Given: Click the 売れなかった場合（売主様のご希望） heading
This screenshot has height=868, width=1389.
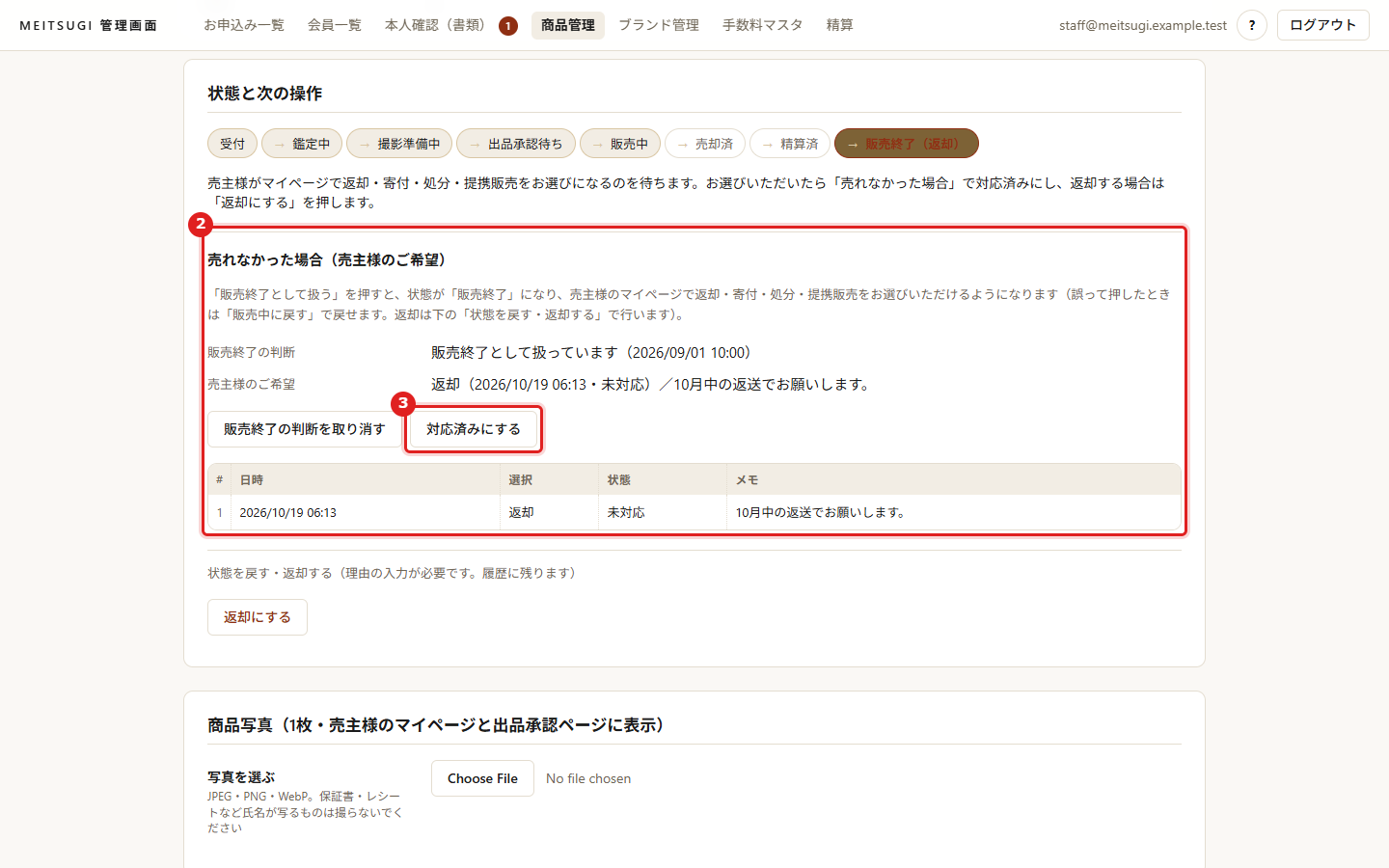Looking at the screenshot, I should 327,260.
